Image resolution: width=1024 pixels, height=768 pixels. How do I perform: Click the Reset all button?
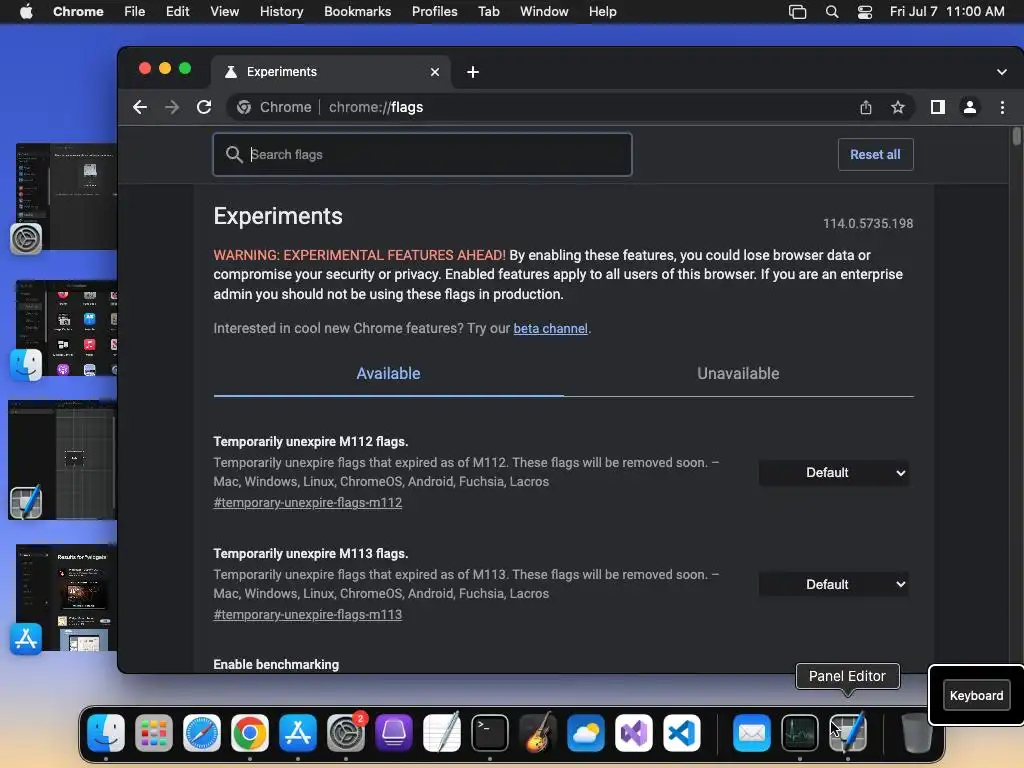875,155
